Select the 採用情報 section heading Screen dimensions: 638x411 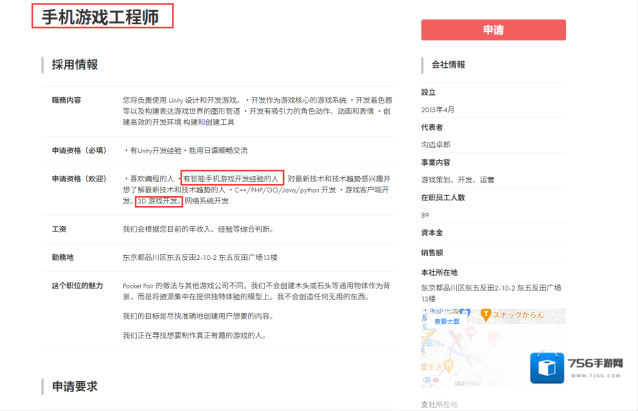pos(74,65)
